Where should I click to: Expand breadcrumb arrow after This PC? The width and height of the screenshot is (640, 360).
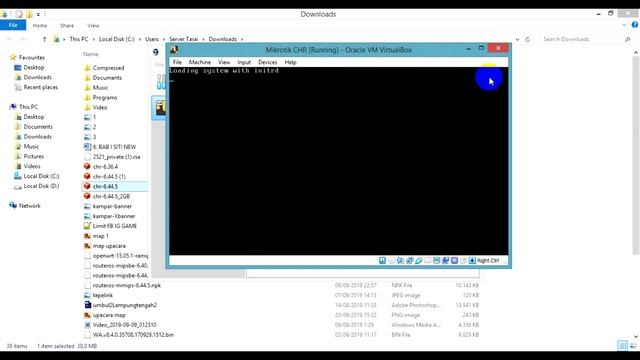93,39
